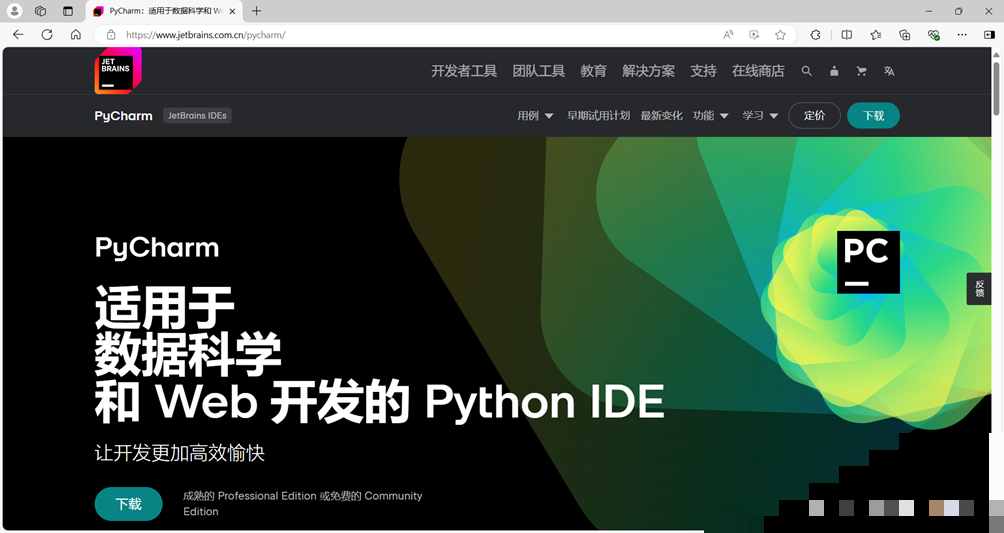The width and height of the screenshot is (1004, 533).
Task: Click the large 下载 button in hero
Action: point(129,504)
